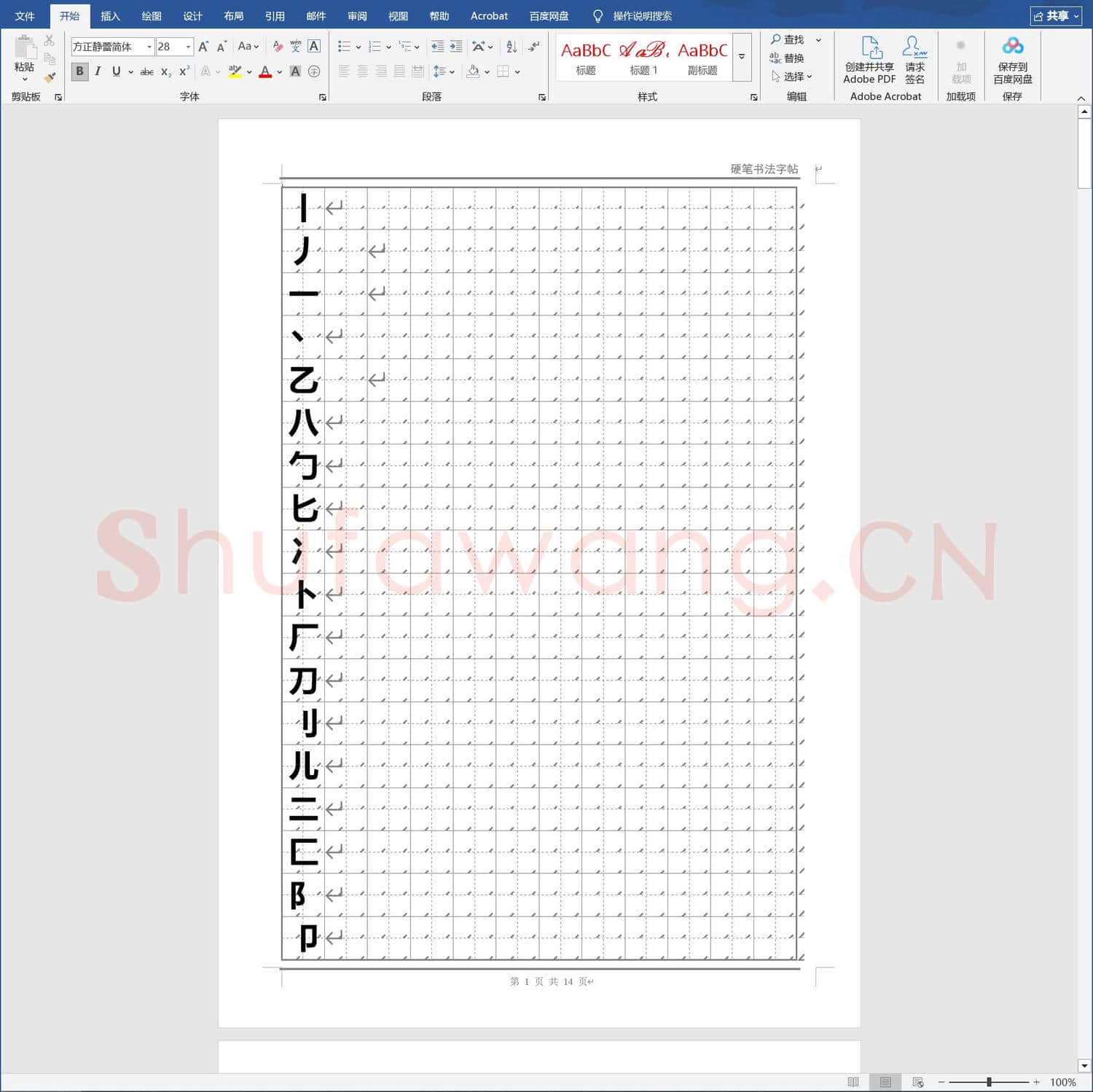Insert enclosed character icon
Screen dimensions: 1093x1092
click(314, 71)
